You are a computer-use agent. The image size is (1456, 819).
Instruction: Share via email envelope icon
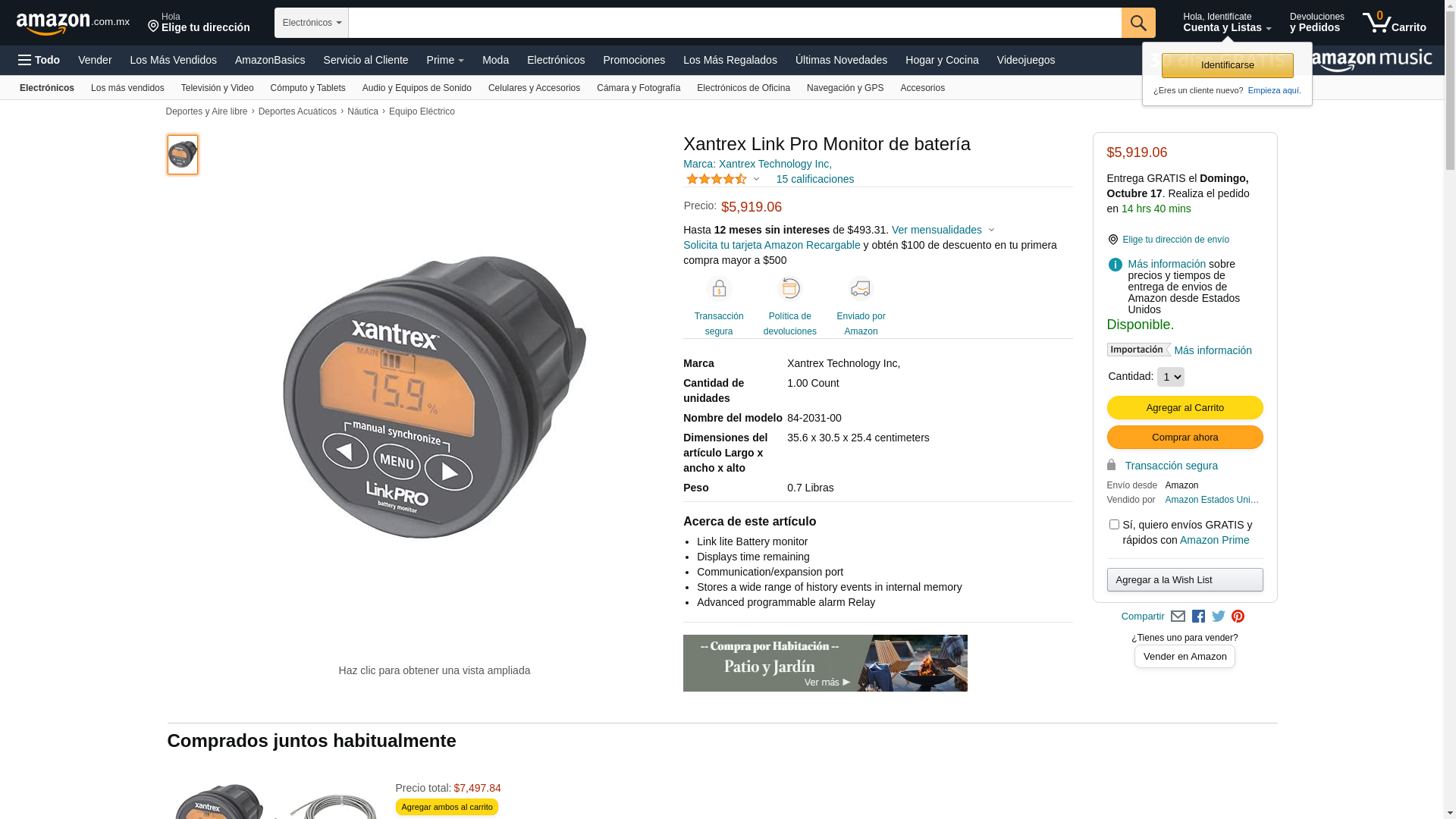1178,617
